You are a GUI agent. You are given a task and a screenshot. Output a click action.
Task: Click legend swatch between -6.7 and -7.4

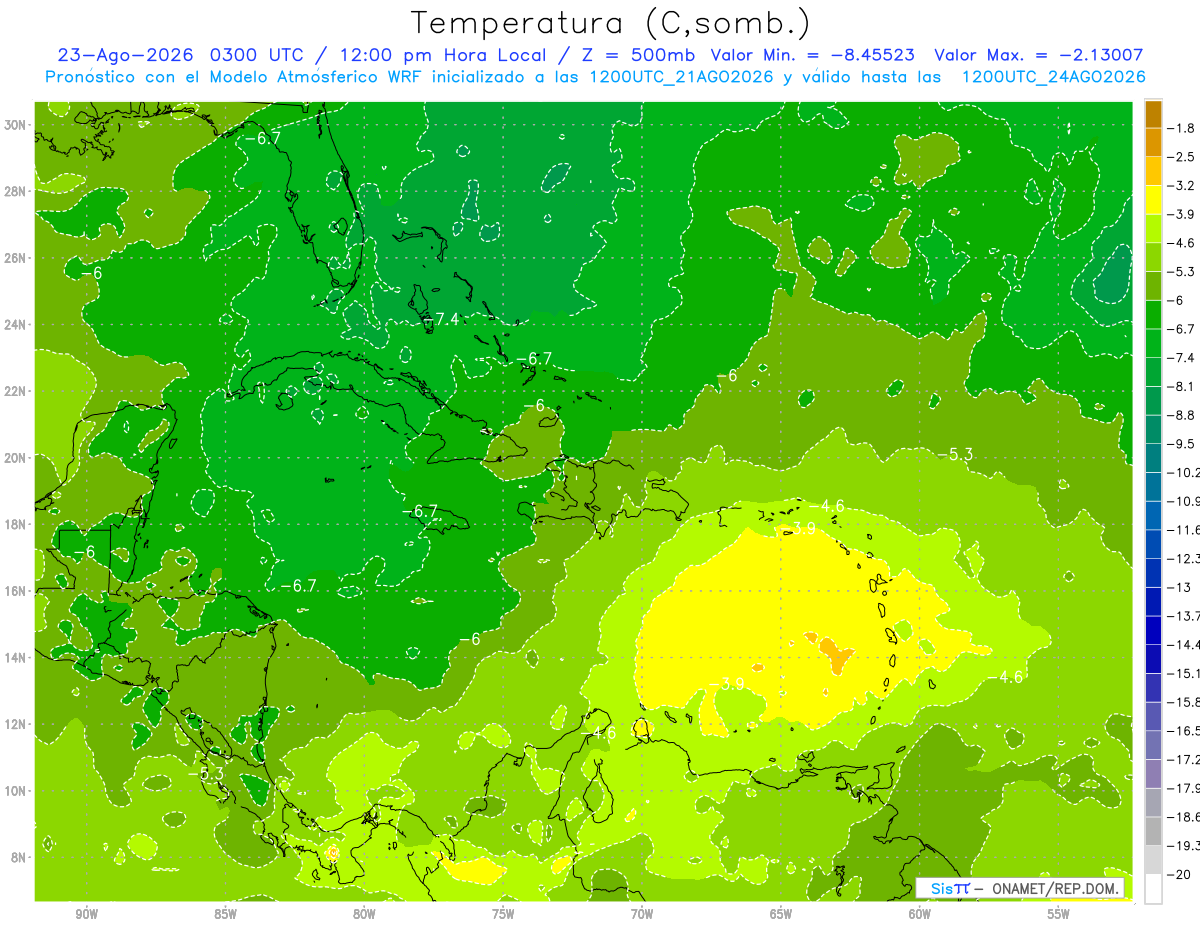pos(1153,343)
